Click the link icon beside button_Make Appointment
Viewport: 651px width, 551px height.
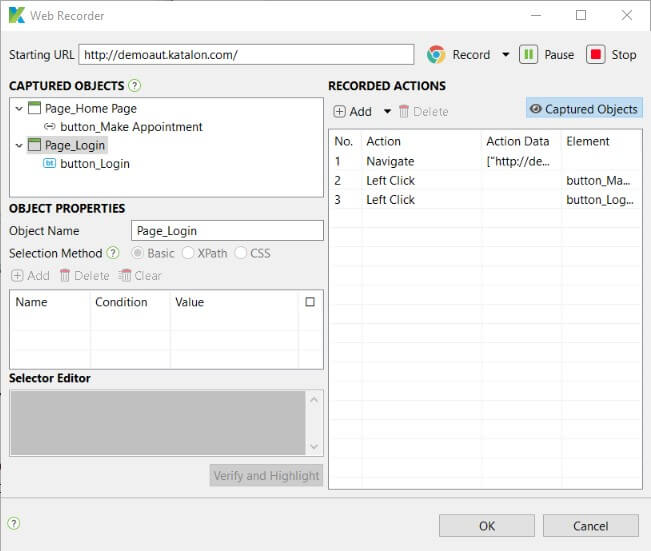pos(49,126)
